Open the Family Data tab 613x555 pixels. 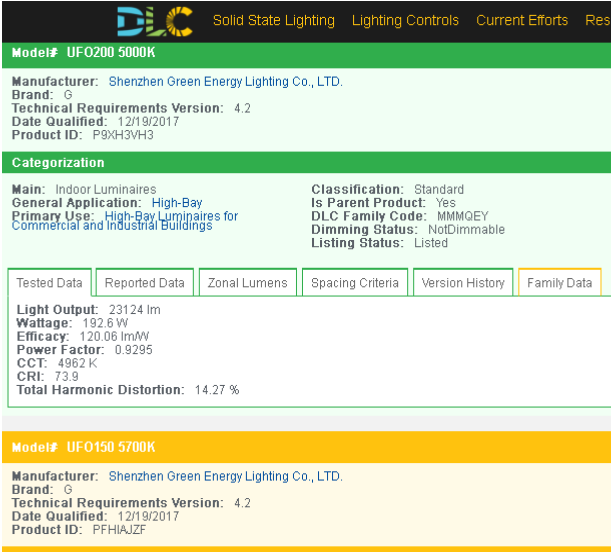559,283
